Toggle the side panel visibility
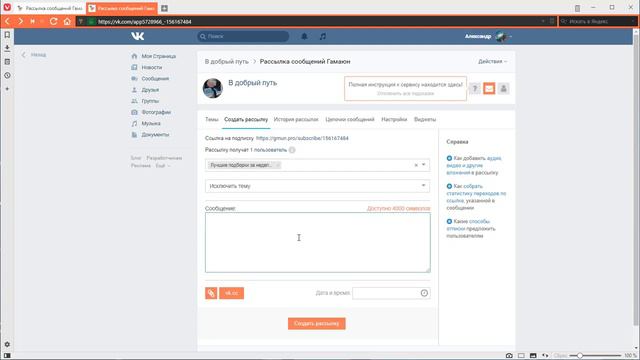Viewport: 640px width, 360px height. pyautogui.click(x=7, y=356)
